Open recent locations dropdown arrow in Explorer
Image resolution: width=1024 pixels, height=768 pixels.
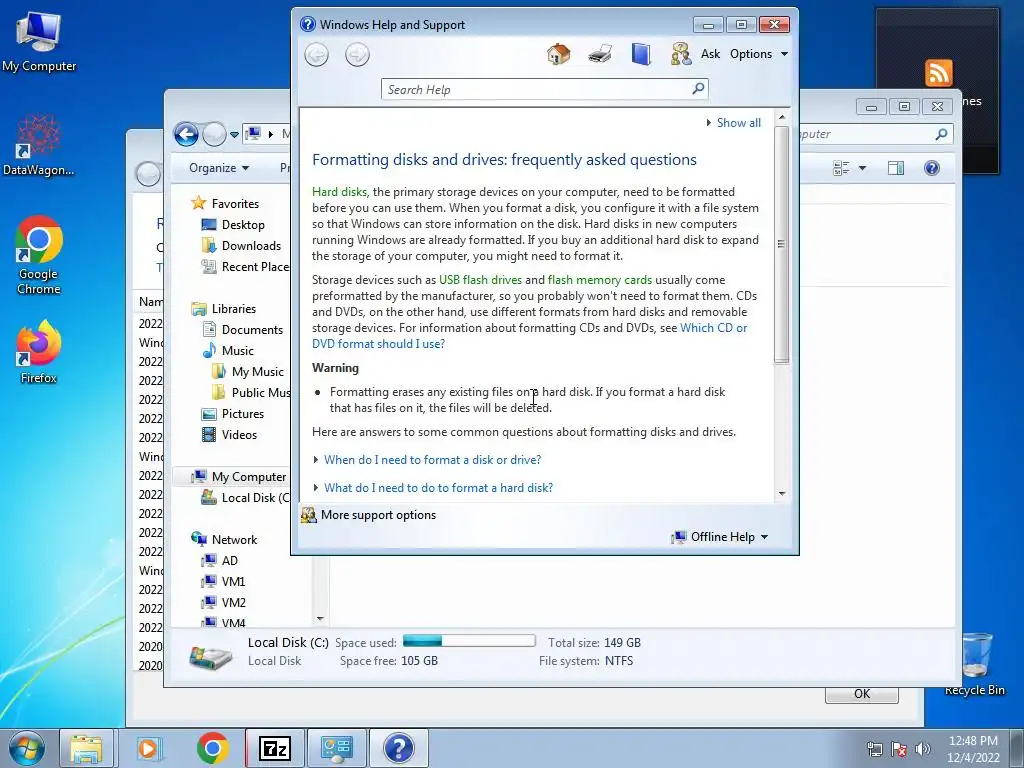pyautogui.click(x=234, y=135)
